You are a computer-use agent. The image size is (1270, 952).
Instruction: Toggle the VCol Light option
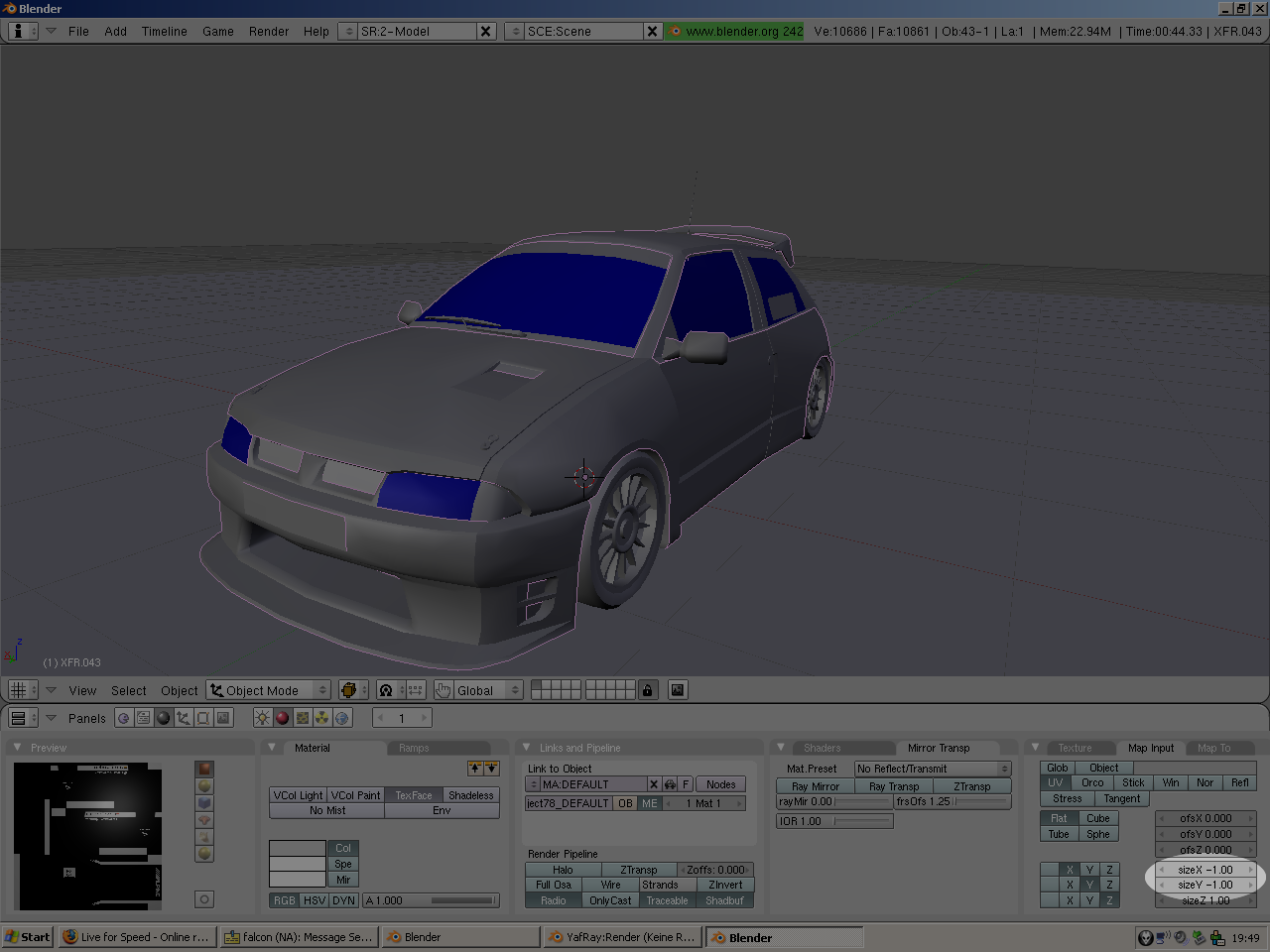pos(298,795)
